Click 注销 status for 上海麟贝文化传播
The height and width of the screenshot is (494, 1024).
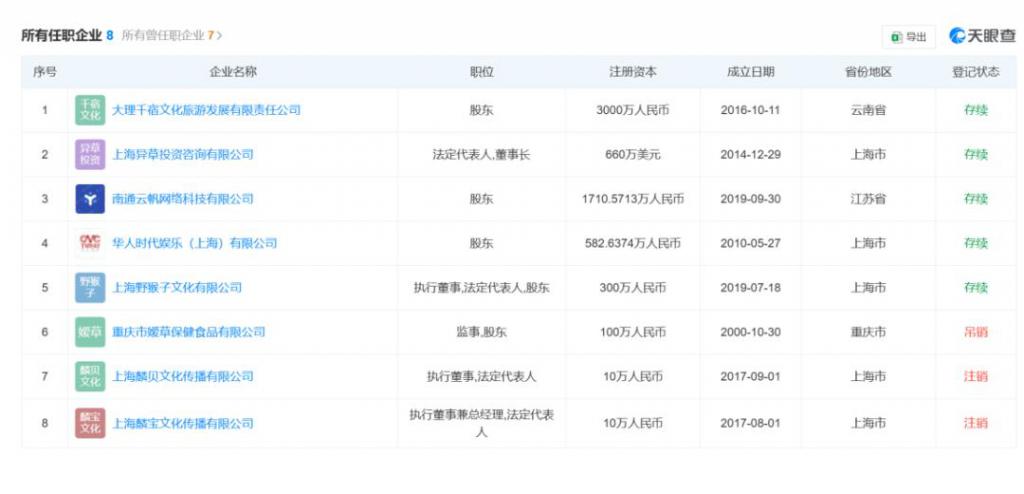(976, 376)
